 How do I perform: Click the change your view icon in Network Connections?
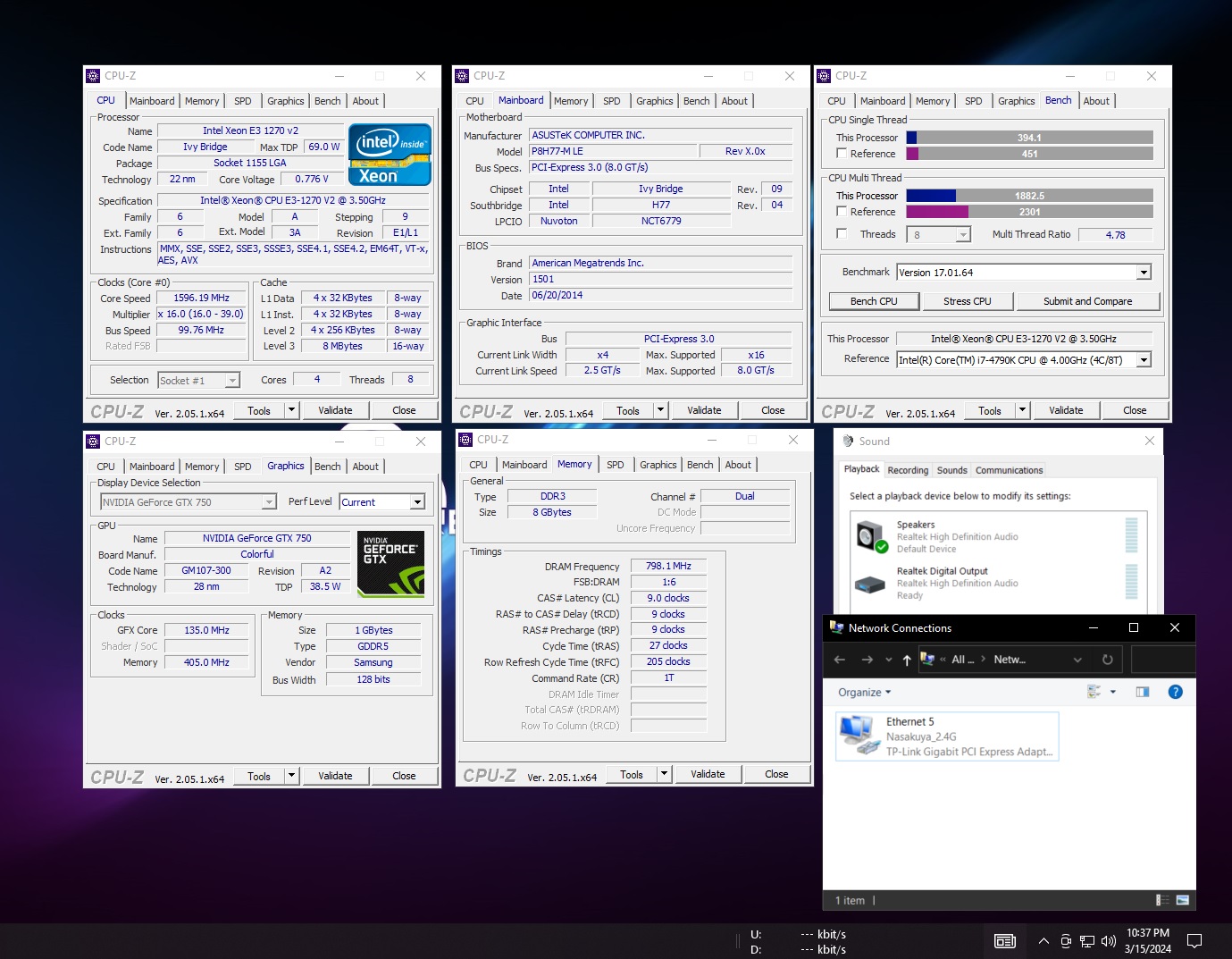point(1094,692)
